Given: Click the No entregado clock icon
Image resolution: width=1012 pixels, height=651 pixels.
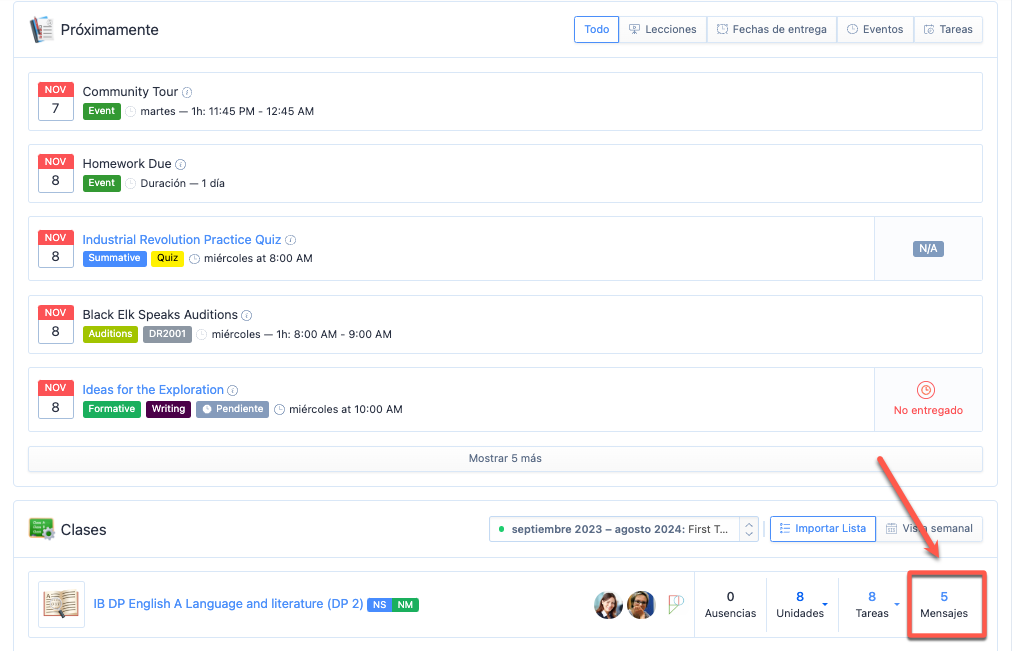Looking at the screenshot, I should click(x=925, y=390).
